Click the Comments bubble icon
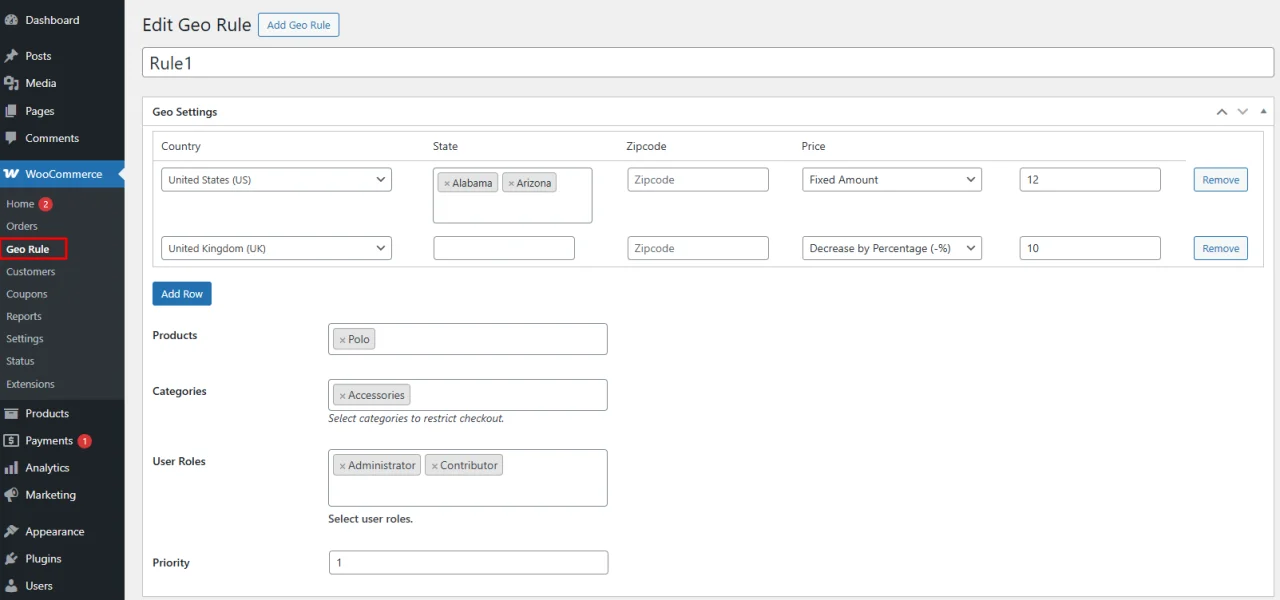 point(12,138)
